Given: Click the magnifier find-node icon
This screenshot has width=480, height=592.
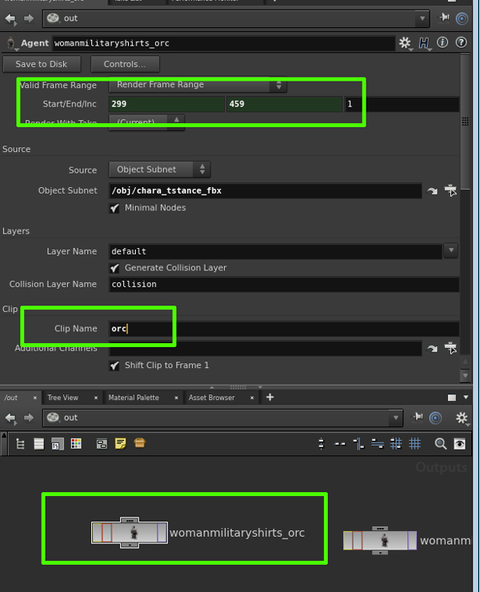Looking at the screenshot, I should 440,444.
